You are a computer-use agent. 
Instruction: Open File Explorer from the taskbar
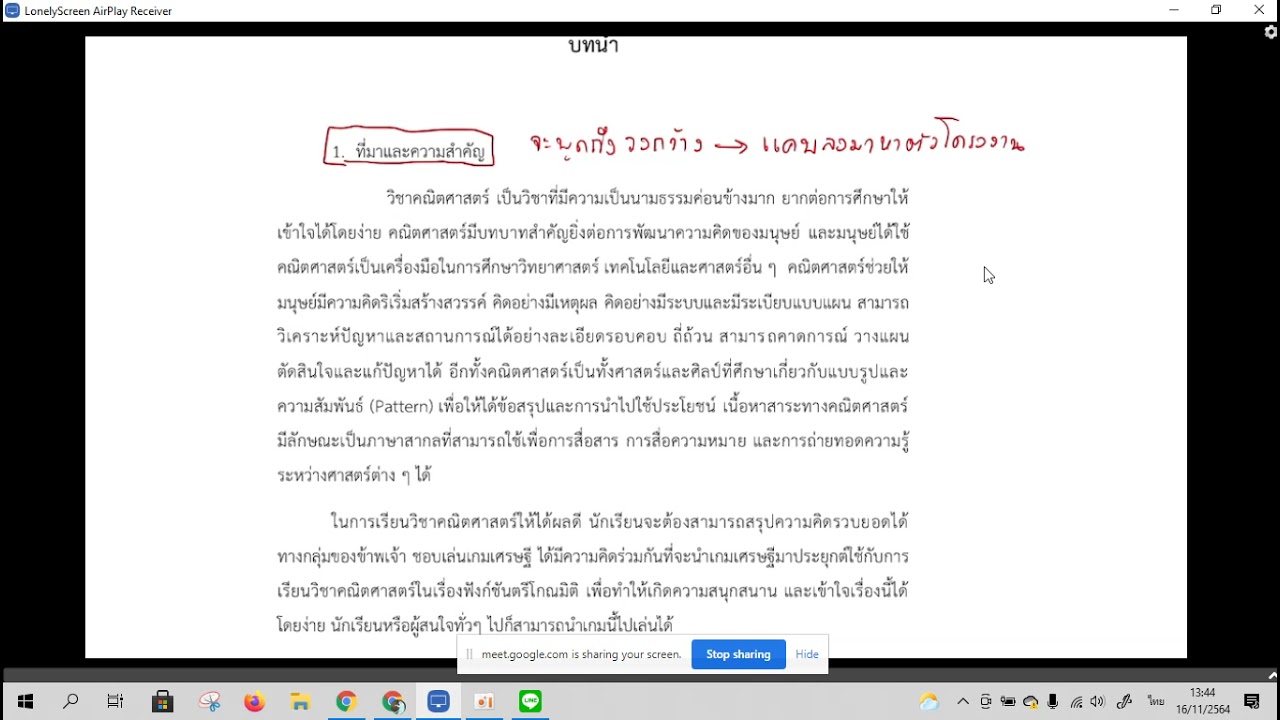[x=301, y=702]
